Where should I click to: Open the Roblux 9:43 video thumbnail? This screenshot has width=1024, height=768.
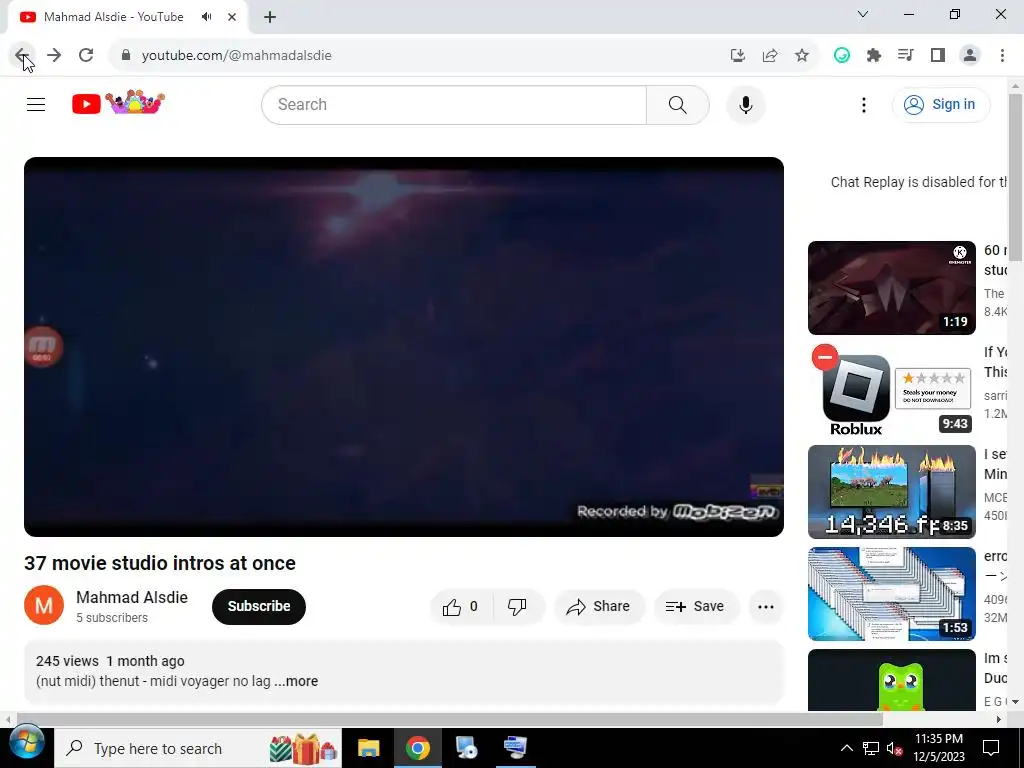[x=891, y=390]
